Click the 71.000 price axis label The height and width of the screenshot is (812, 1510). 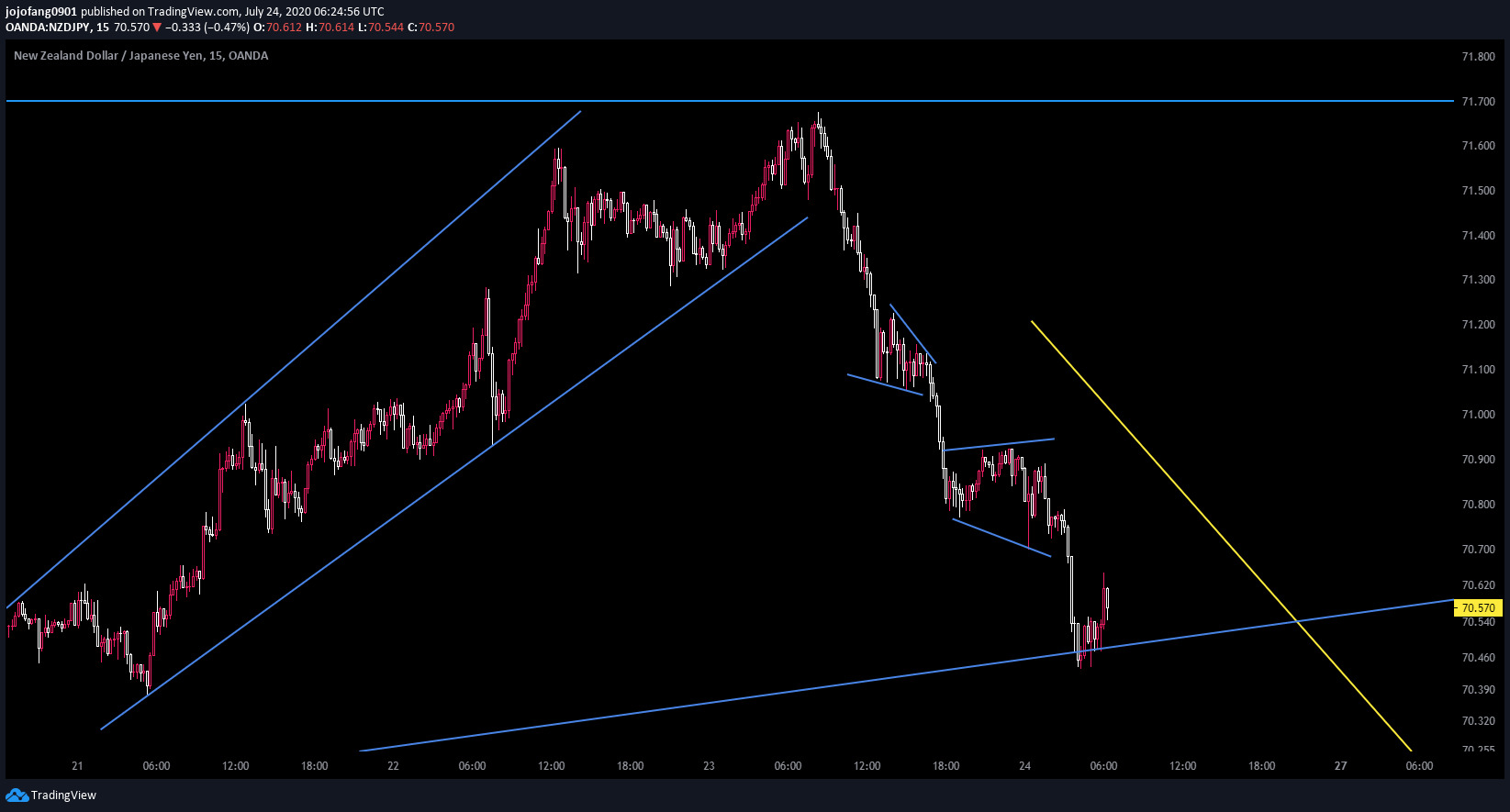click(1478, 415)
